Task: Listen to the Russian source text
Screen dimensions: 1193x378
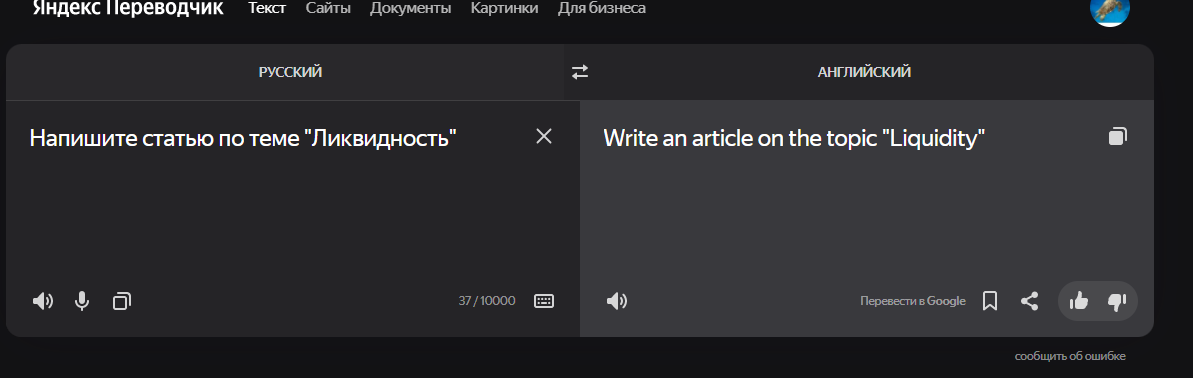Action: pyautogui.click(x=43, y=301)
